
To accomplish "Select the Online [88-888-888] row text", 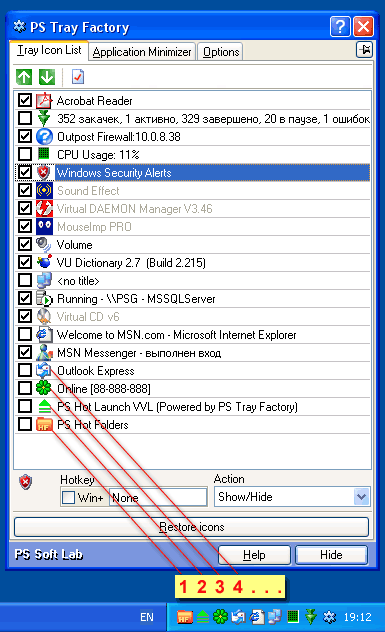I will (x=104, y=389).
